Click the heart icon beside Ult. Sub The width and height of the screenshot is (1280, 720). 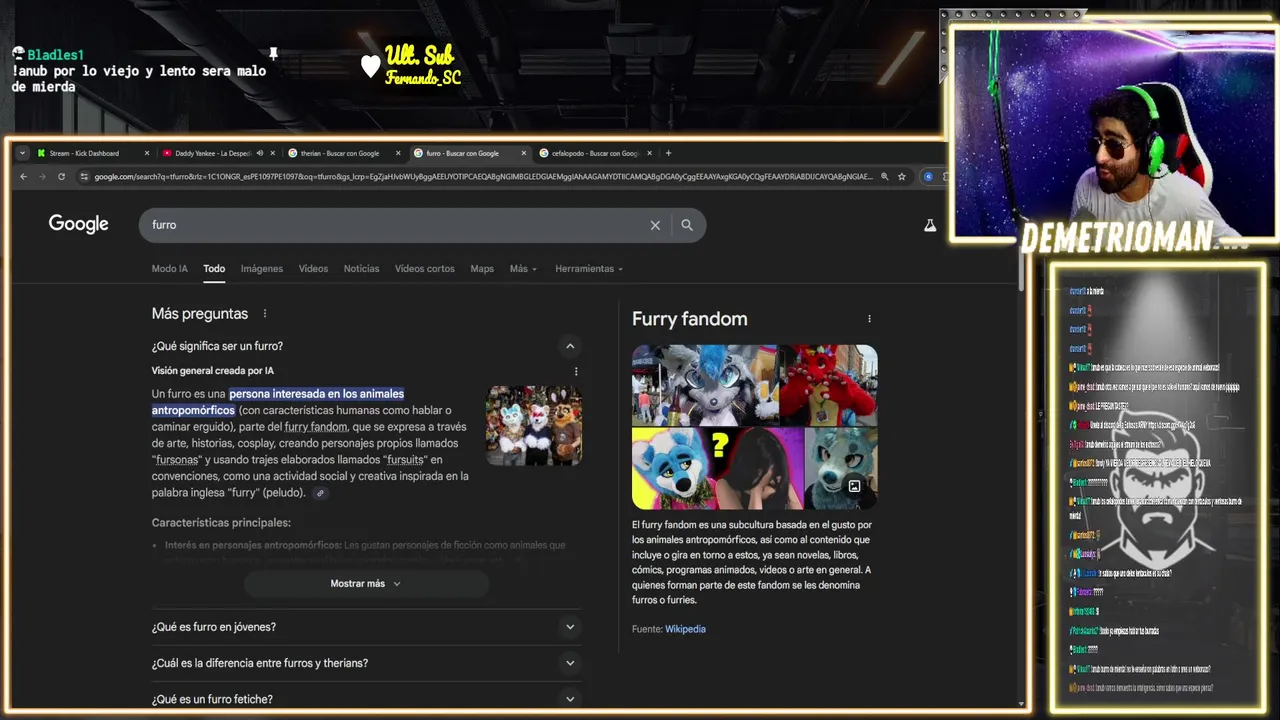click(370, 66)
